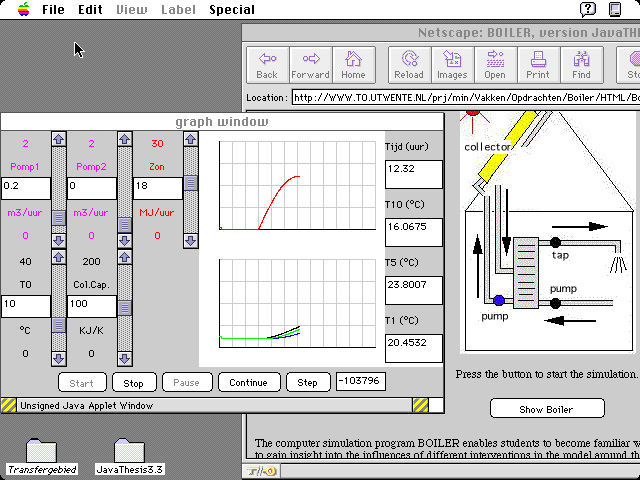Click the Zon slider thumb

(x=191, y=183)
